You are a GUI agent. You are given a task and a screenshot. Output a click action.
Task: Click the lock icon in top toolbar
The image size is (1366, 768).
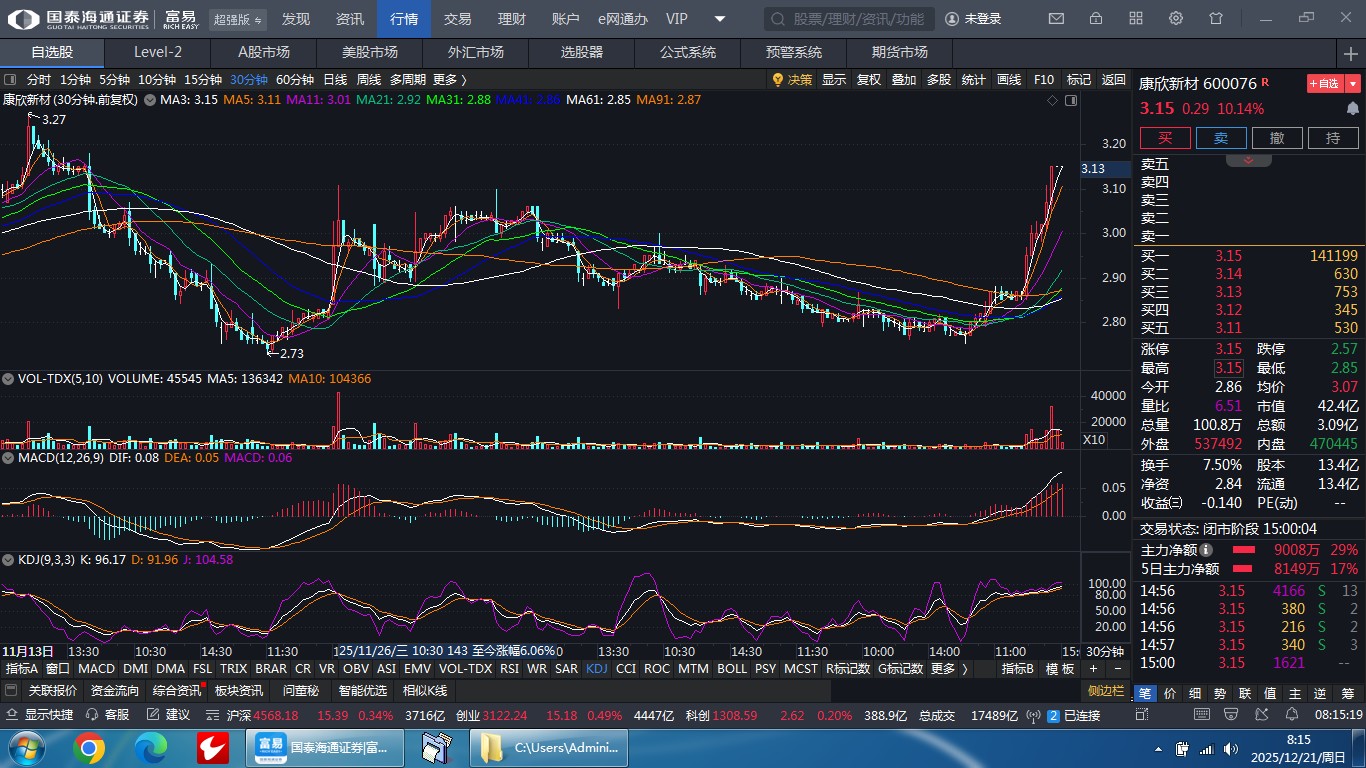(1096, 19)
